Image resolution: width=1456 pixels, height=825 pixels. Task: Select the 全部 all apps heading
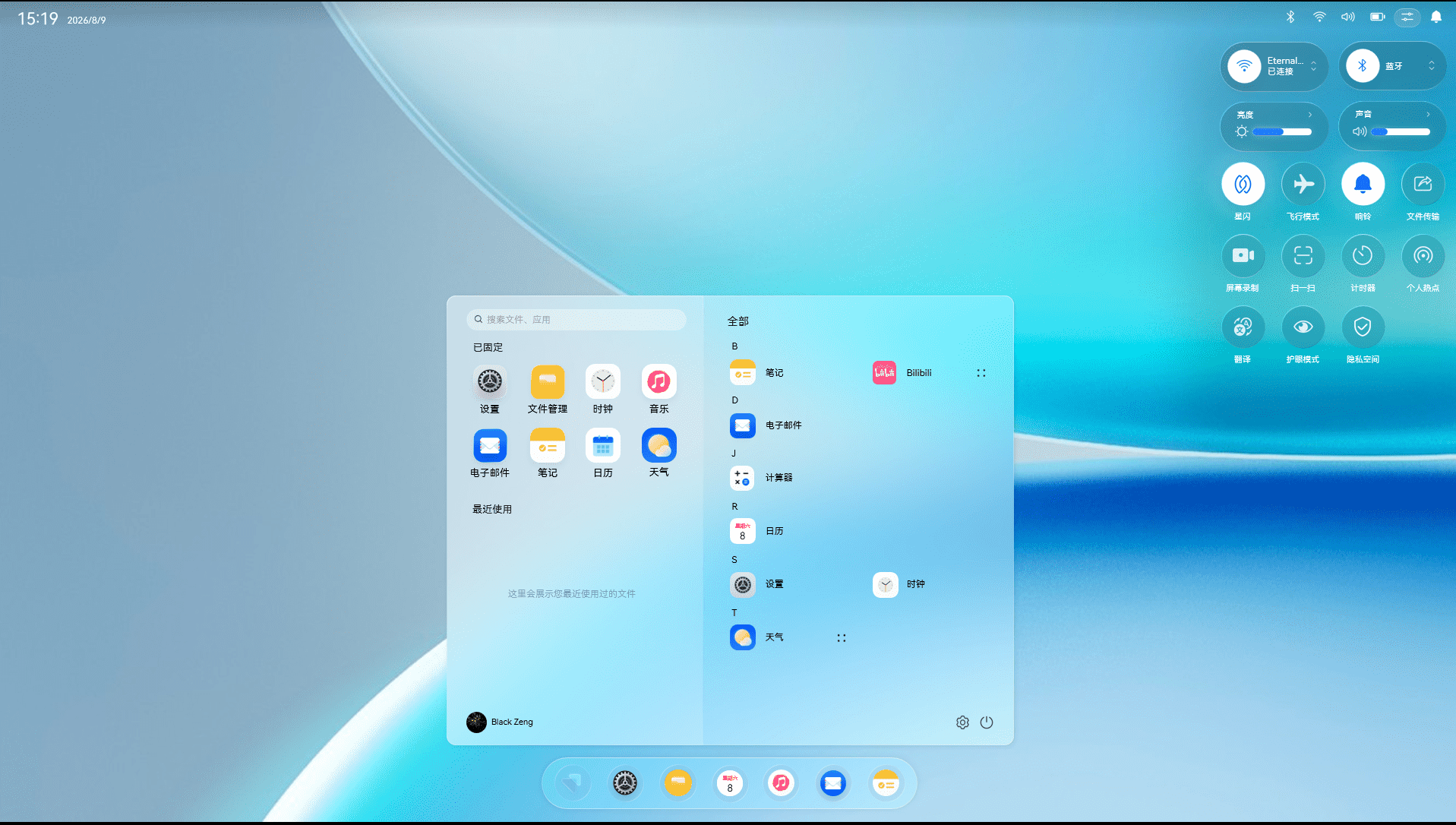(738, 321)
